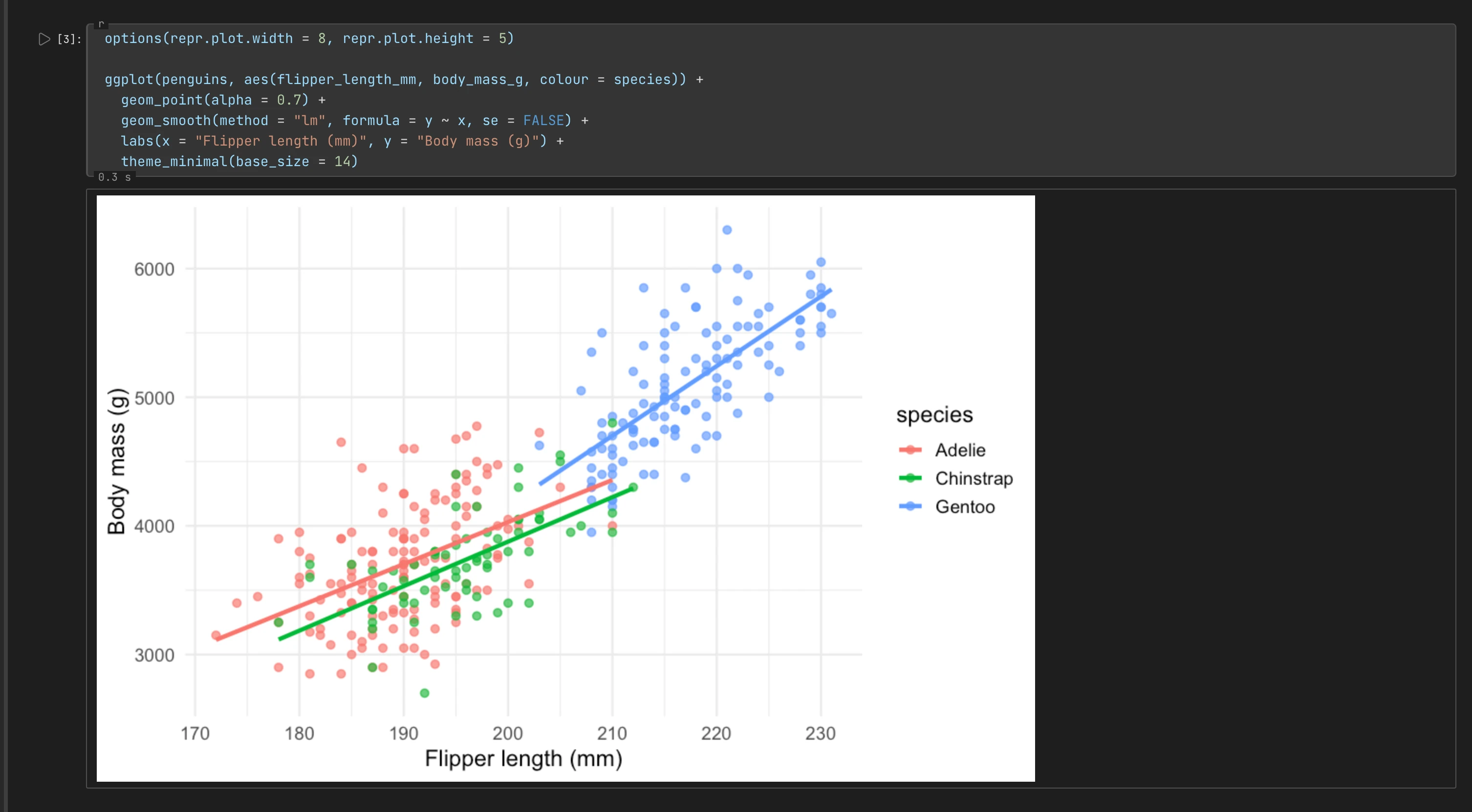Click the Adelie legend label
The width and height of the screenshot is (1472, 812).
point(960,450)
